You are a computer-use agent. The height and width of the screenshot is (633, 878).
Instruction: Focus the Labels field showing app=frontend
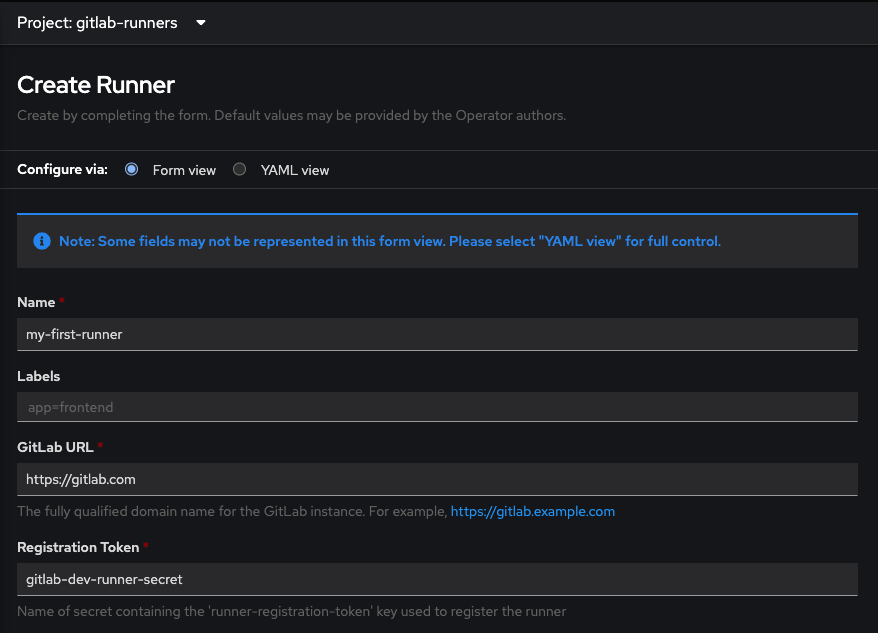(x=437, y=407)
